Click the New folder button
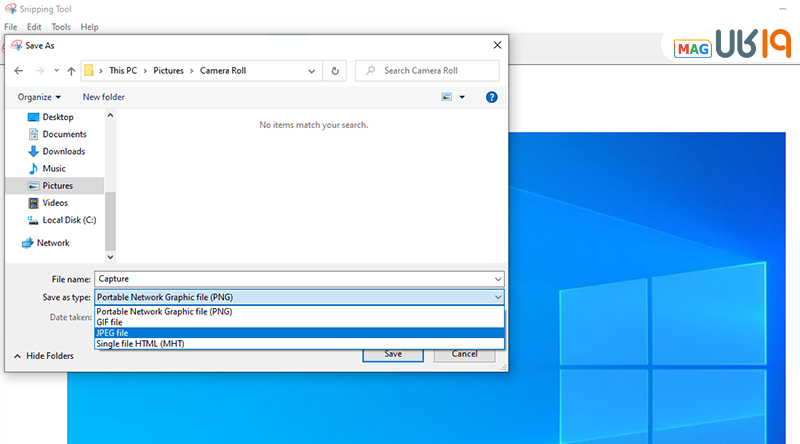800x444 pixels. (103, 97)
